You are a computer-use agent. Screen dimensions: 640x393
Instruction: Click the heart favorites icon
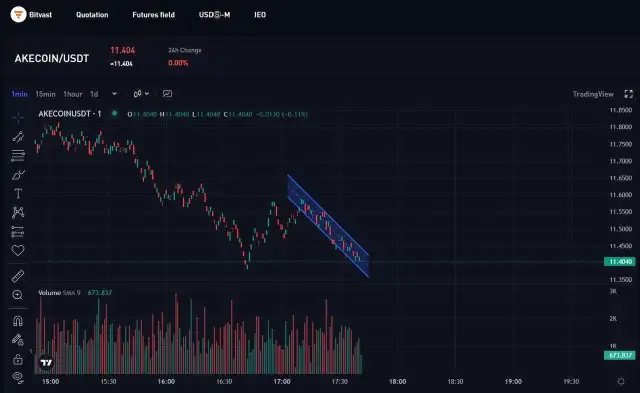tap(18, 250)
